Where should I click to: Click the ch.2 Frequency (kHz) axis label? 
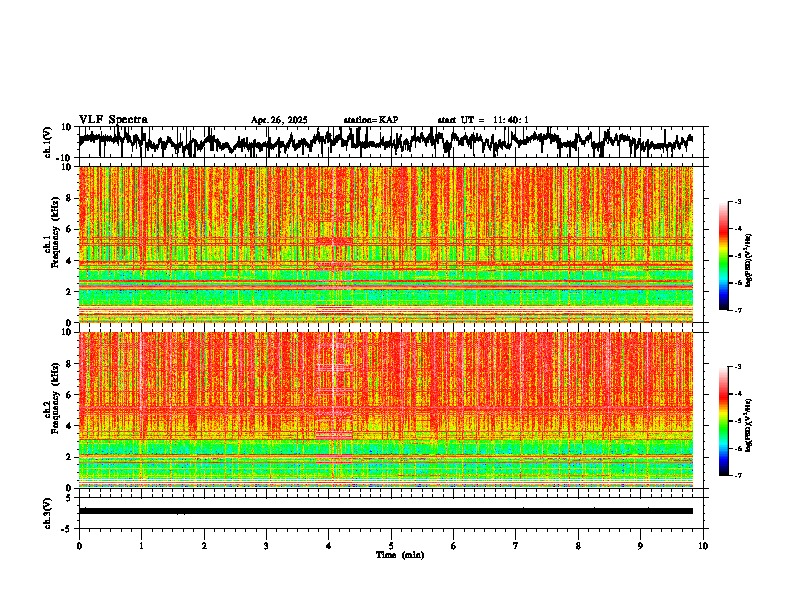pyautogui.click(x=51, y=398)
